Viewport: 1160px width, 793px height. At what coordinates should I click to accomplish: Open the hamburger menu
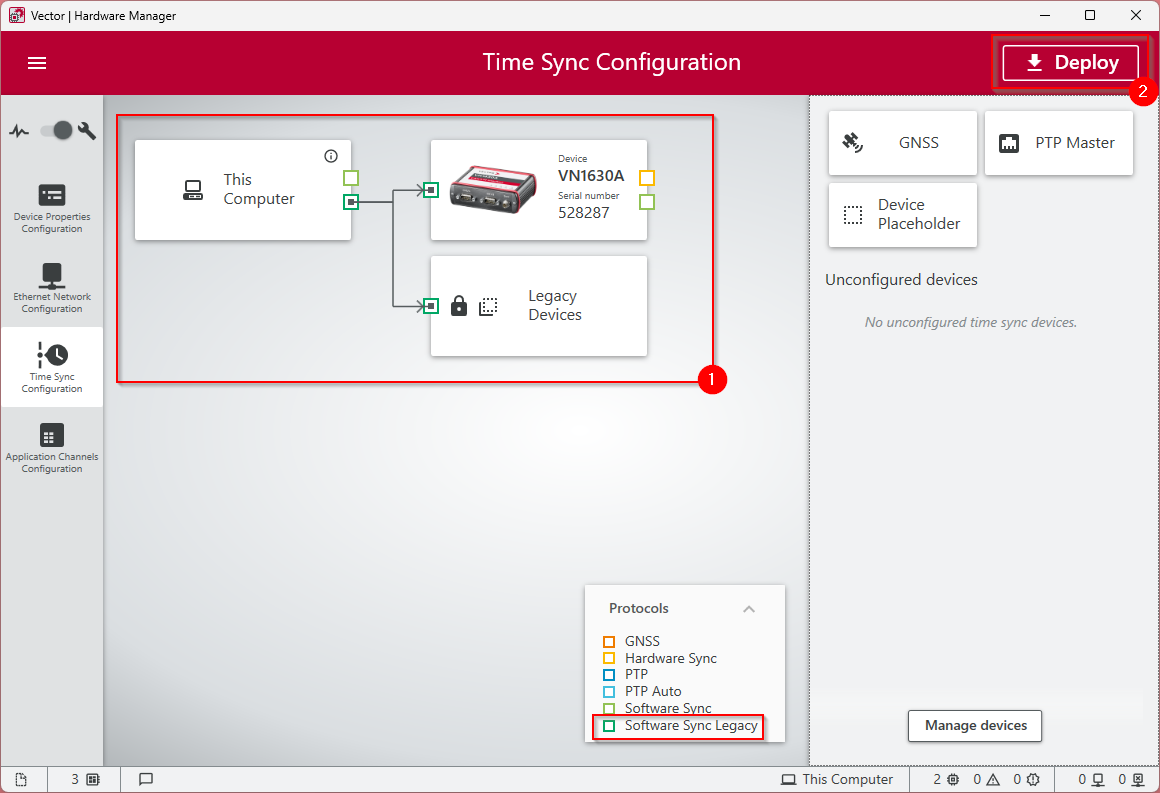coord(37,63)
